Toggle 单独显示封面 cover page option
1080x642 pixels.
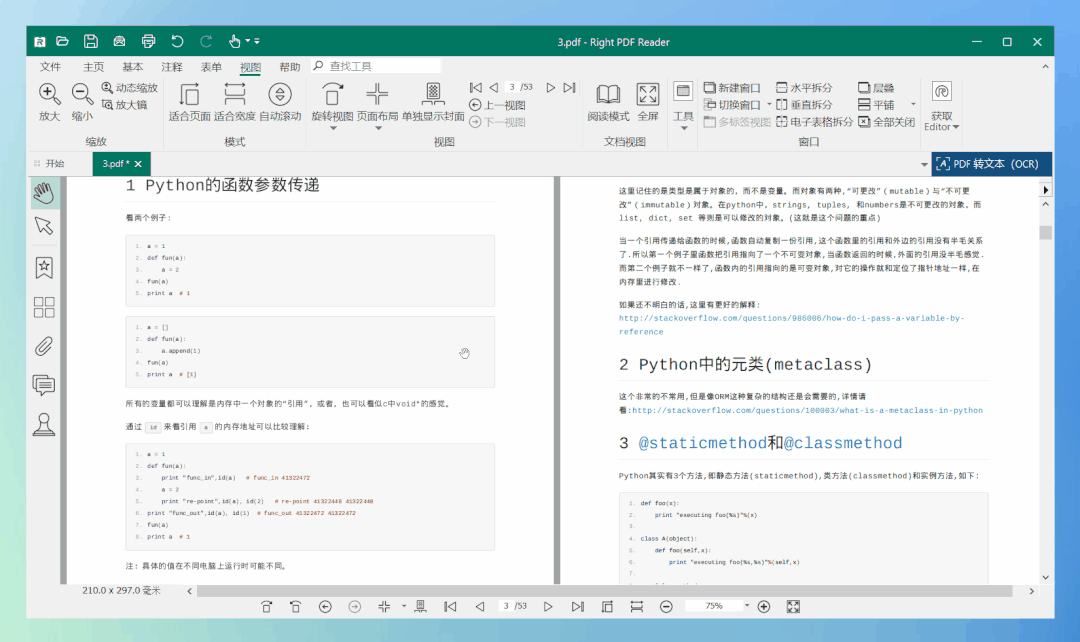[433, 102]
